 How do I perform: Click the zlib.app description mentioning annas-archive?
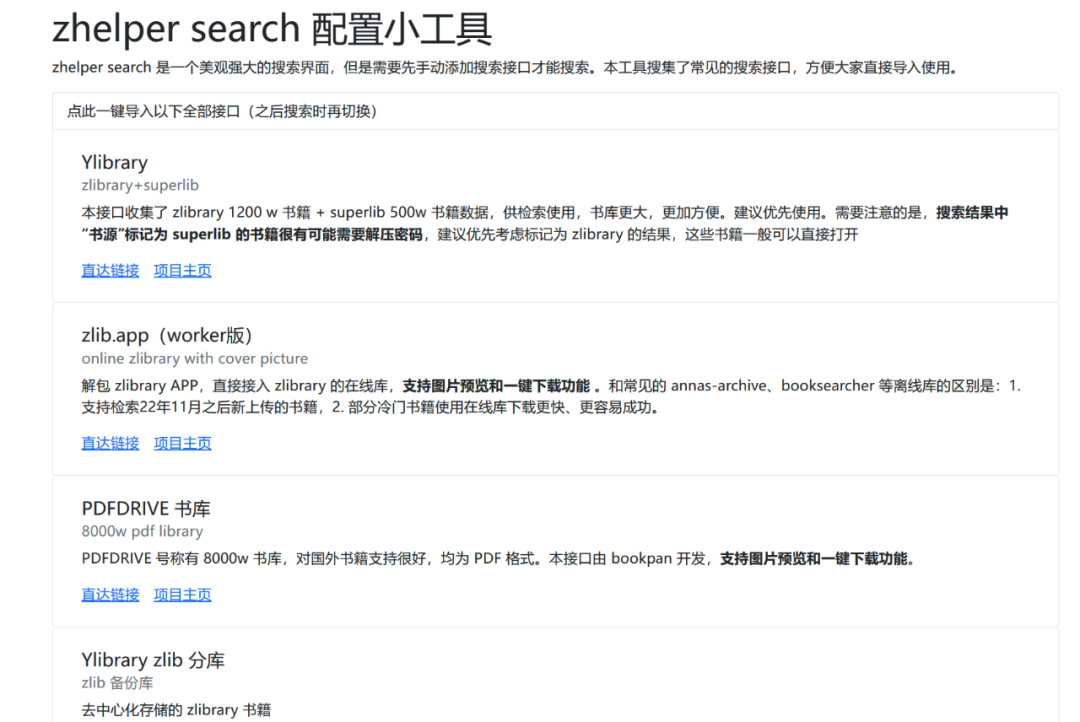click(551, 396)
